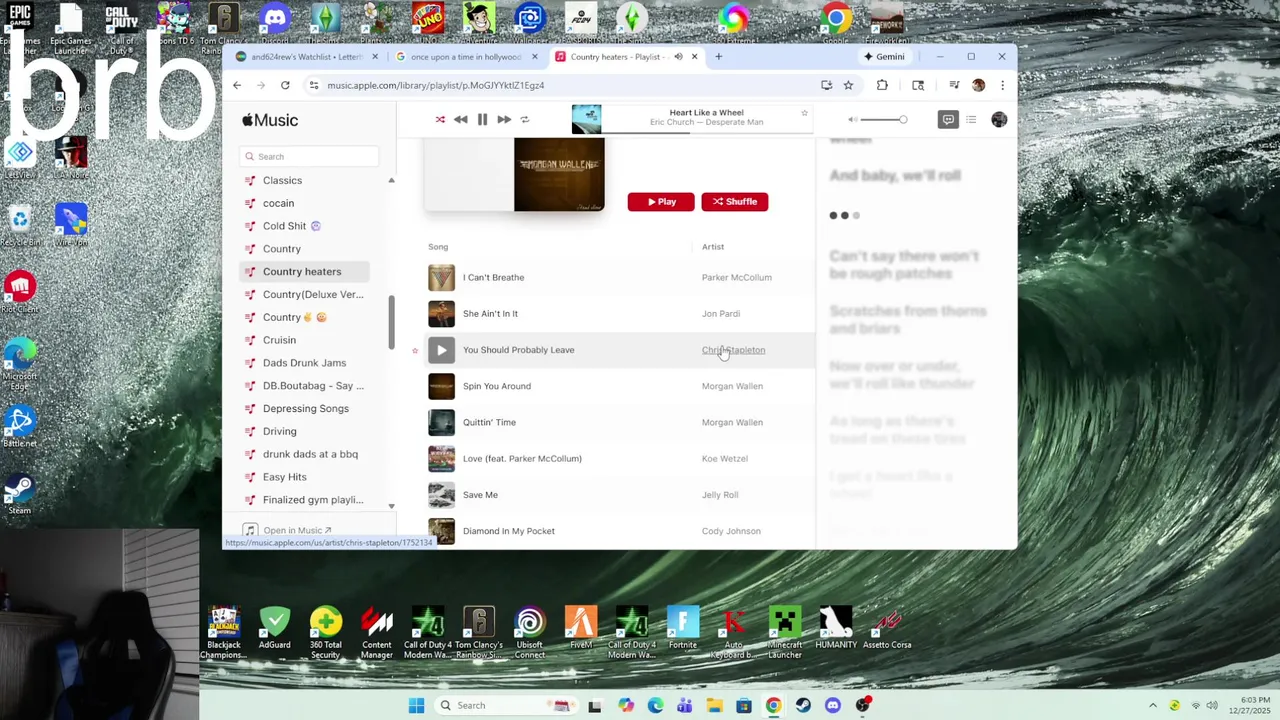Open Discord from the taskbar
The width and height of the screenshot is (1280, 720).
coord(833,705)
